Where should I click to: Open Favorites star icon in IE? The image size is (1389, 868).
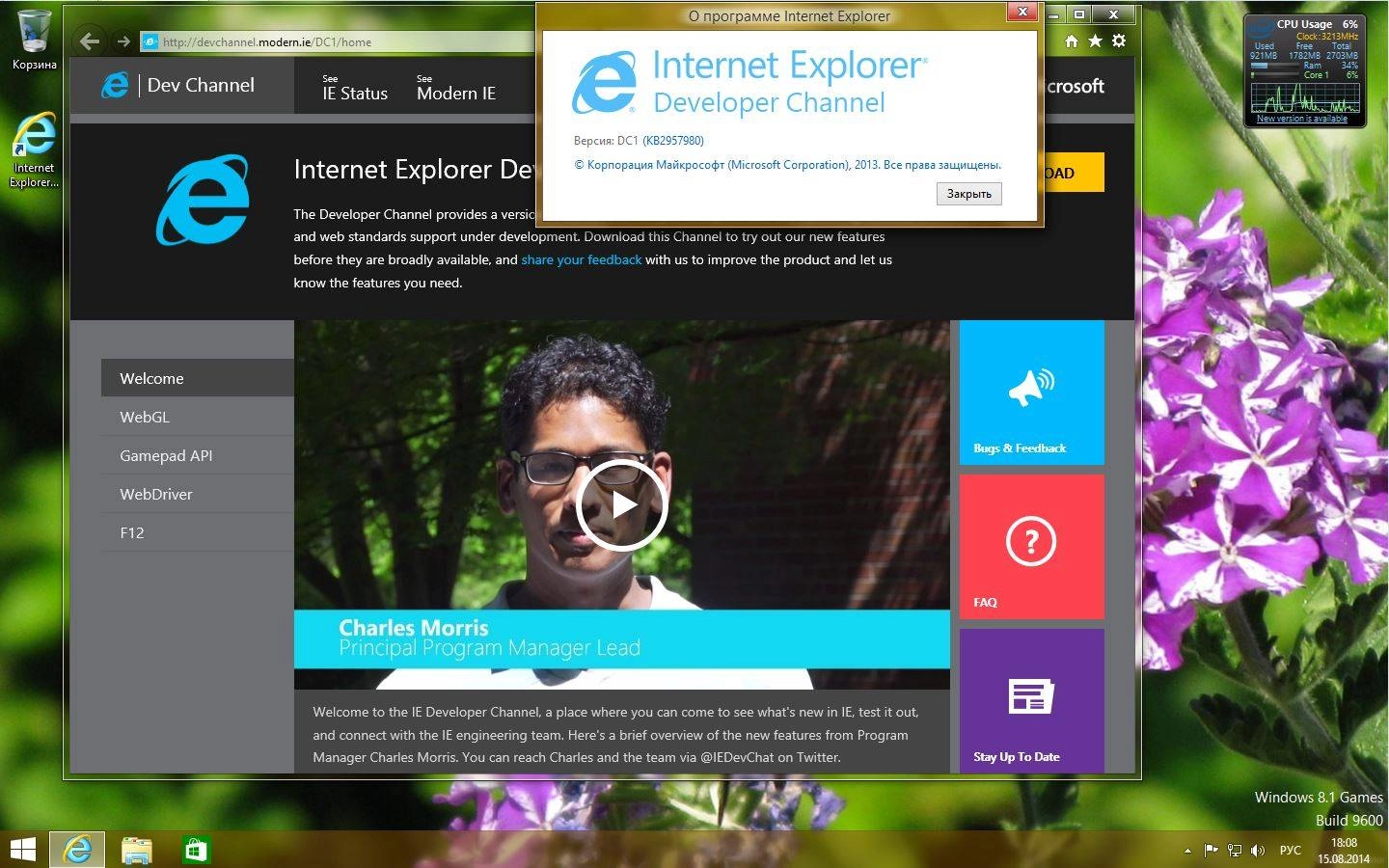[1095, 41]
